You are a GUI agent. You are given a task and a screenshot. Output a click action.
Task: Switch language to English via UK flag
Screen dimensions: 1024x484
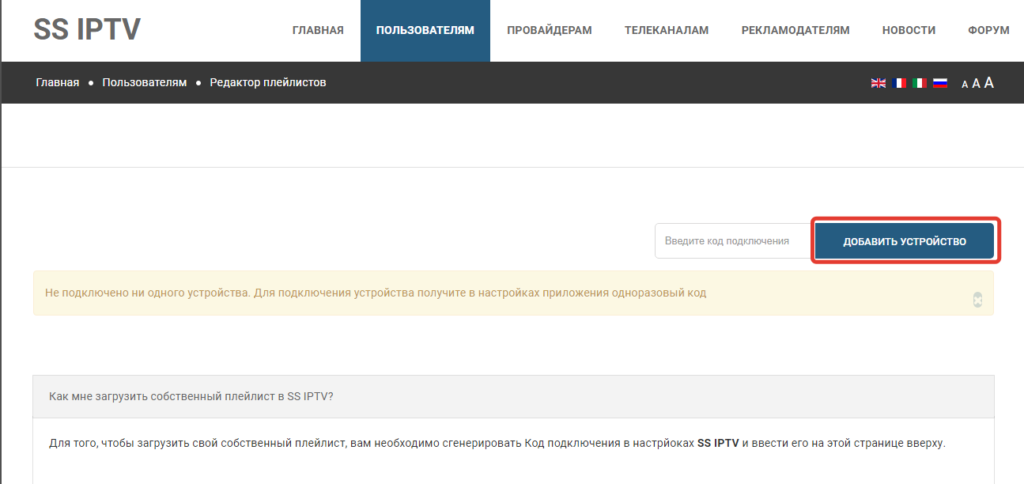878,83
